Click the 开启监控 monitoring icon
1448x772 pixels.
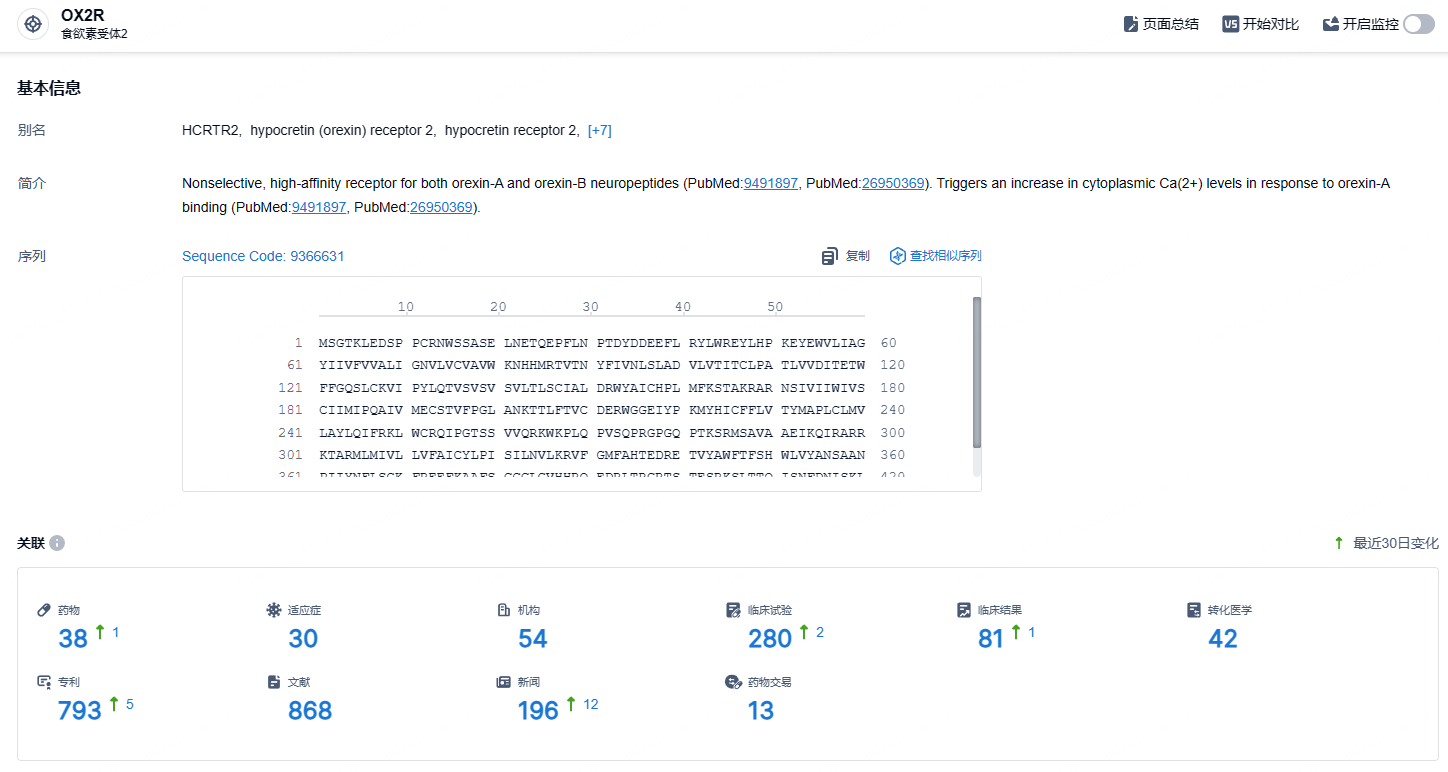coord(1331,24)
